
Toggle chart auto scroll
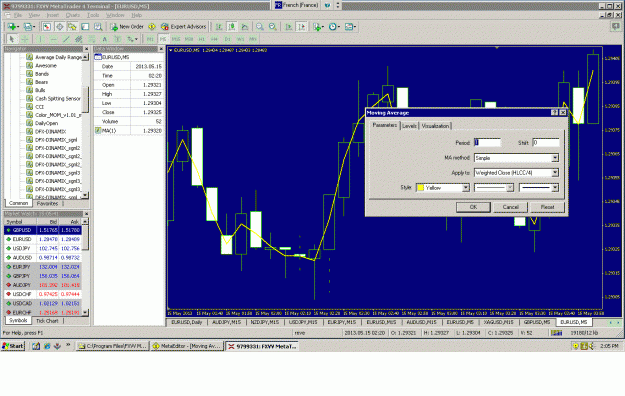point(289,27)
